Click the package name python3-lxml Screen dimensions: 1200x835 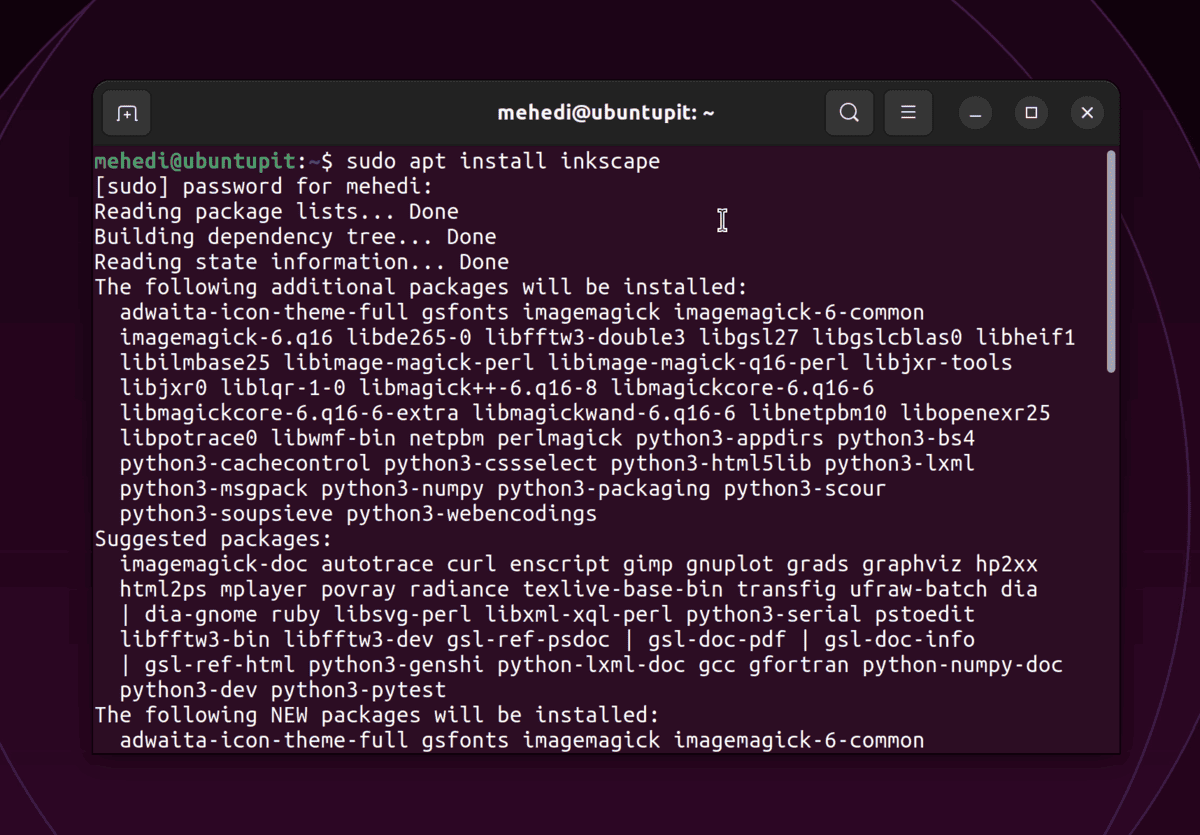click(x=900, y=463)
